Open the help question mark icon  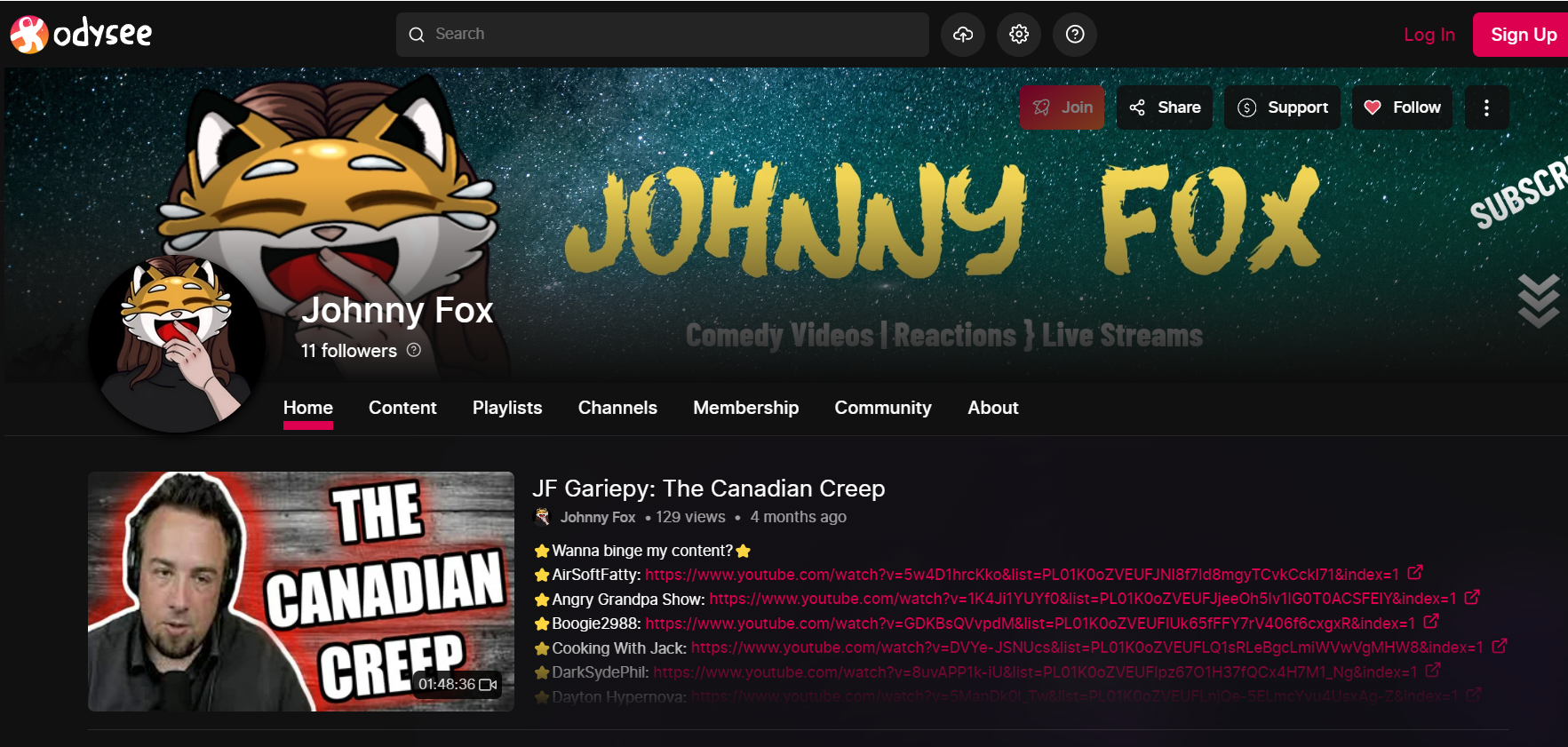[1075, 35]
